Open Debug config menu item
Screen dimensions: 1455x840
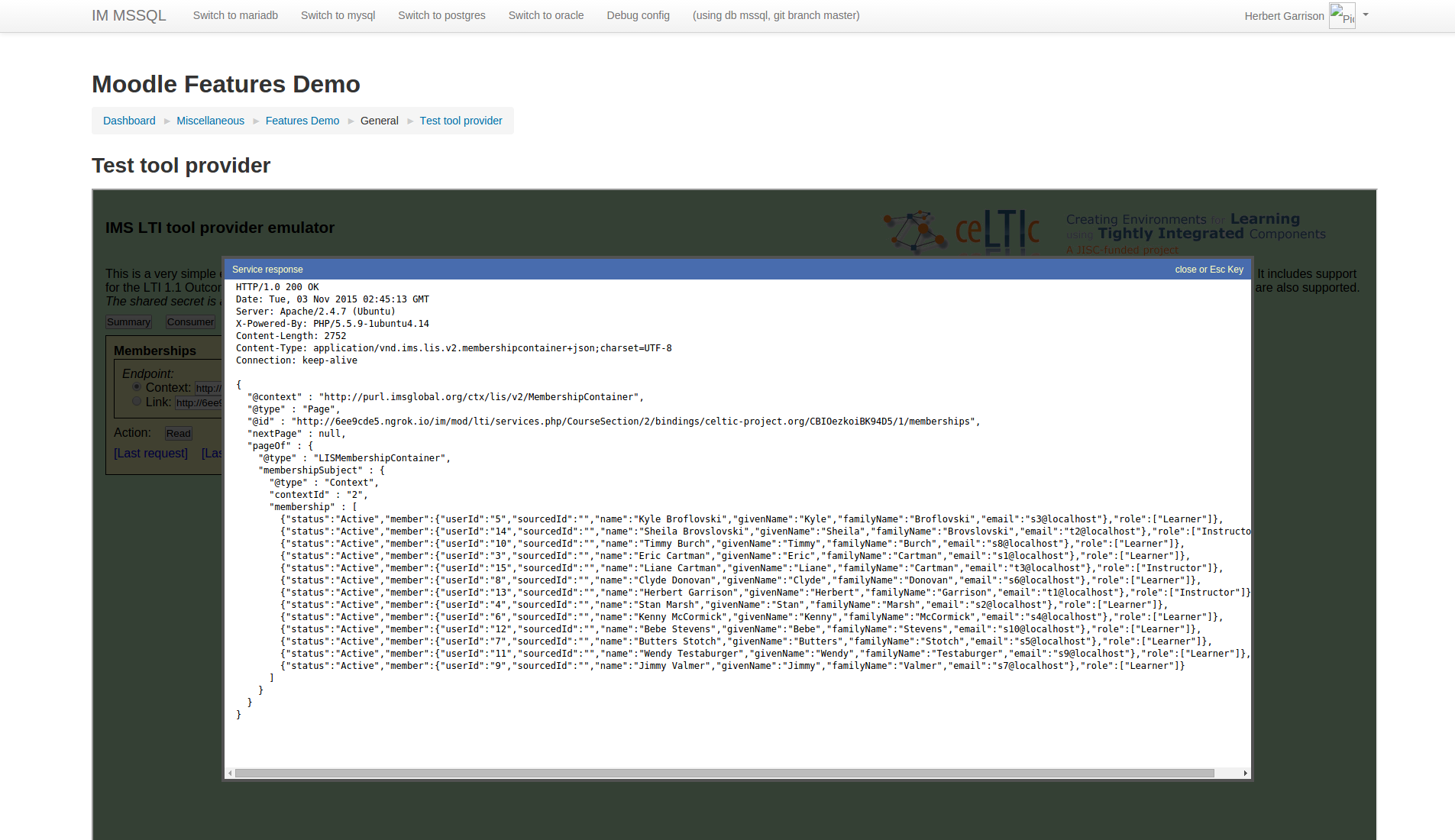click(638, 15)
